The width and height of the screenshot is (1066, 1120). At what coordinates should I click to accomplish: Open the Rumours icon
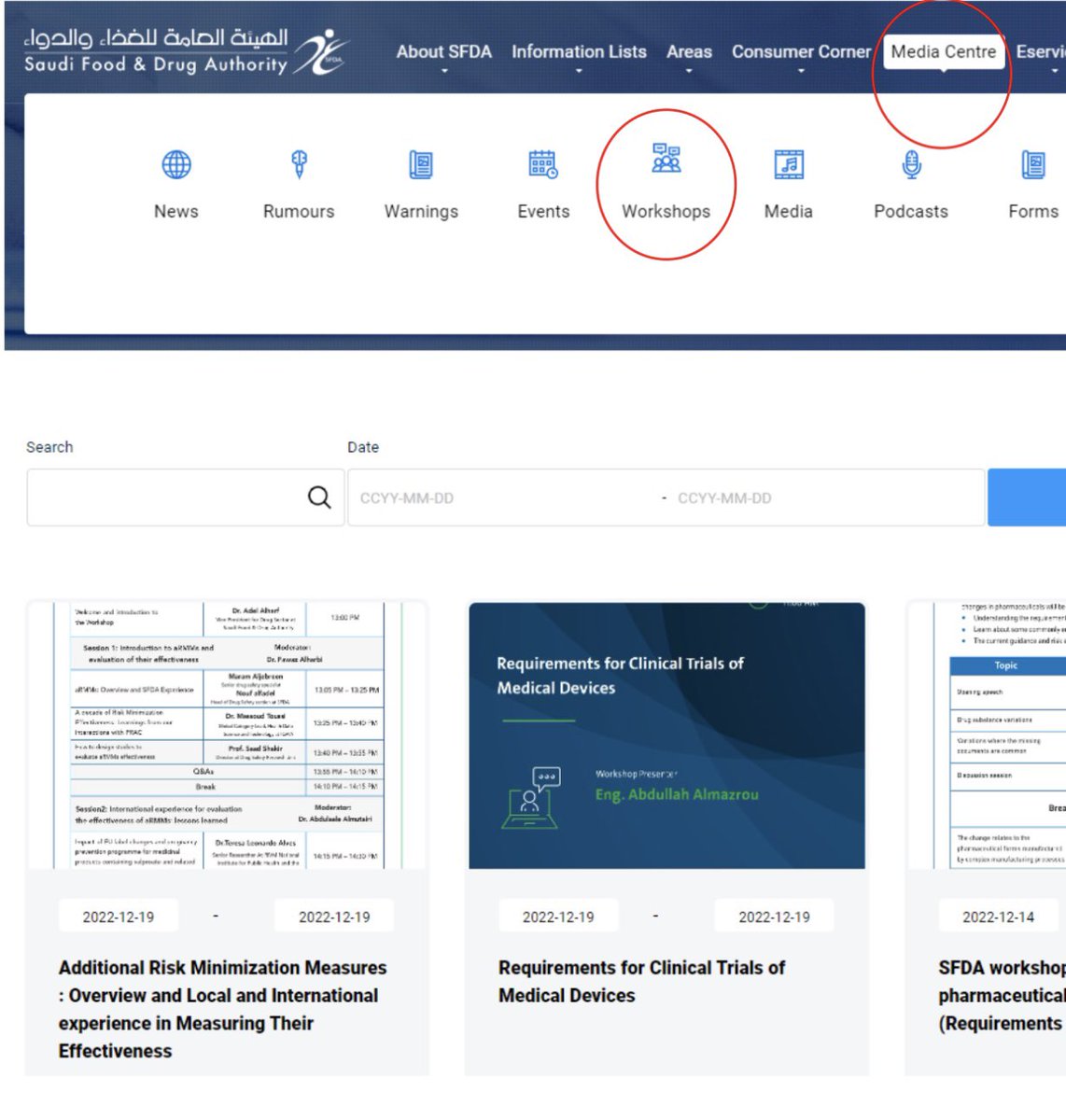[x=299, y=164]
